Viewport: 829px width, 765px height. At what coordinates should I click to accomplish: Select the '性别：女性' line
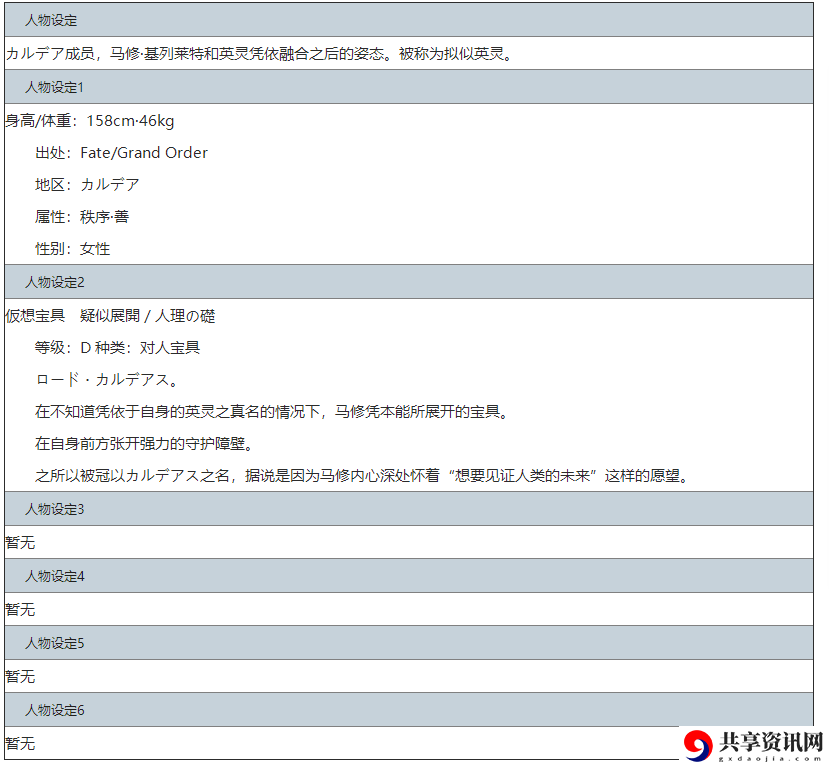pos(72,248)
